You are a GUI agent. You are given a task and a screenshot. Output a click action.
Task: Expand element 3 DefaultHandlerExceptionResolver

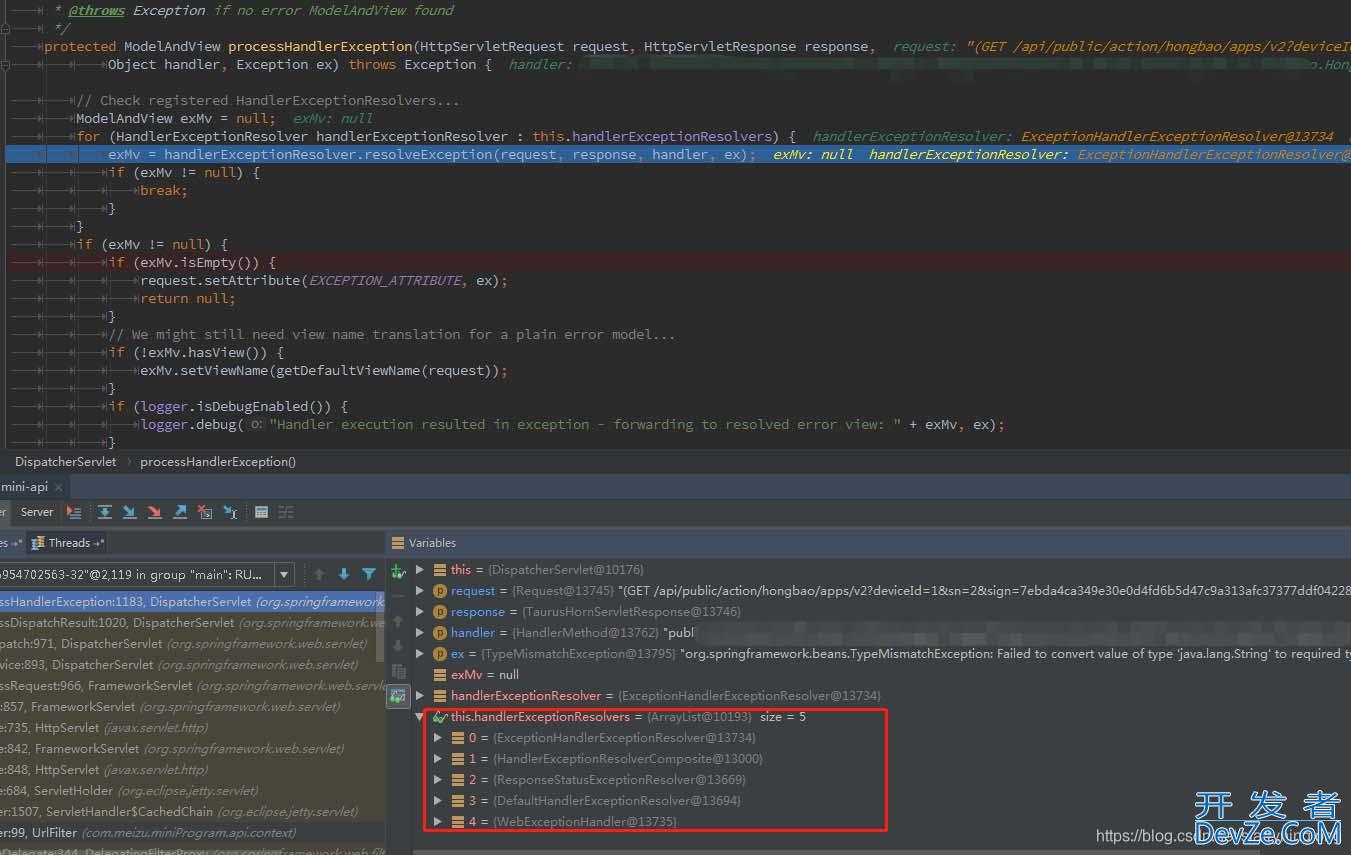click(x=438, y=801)
